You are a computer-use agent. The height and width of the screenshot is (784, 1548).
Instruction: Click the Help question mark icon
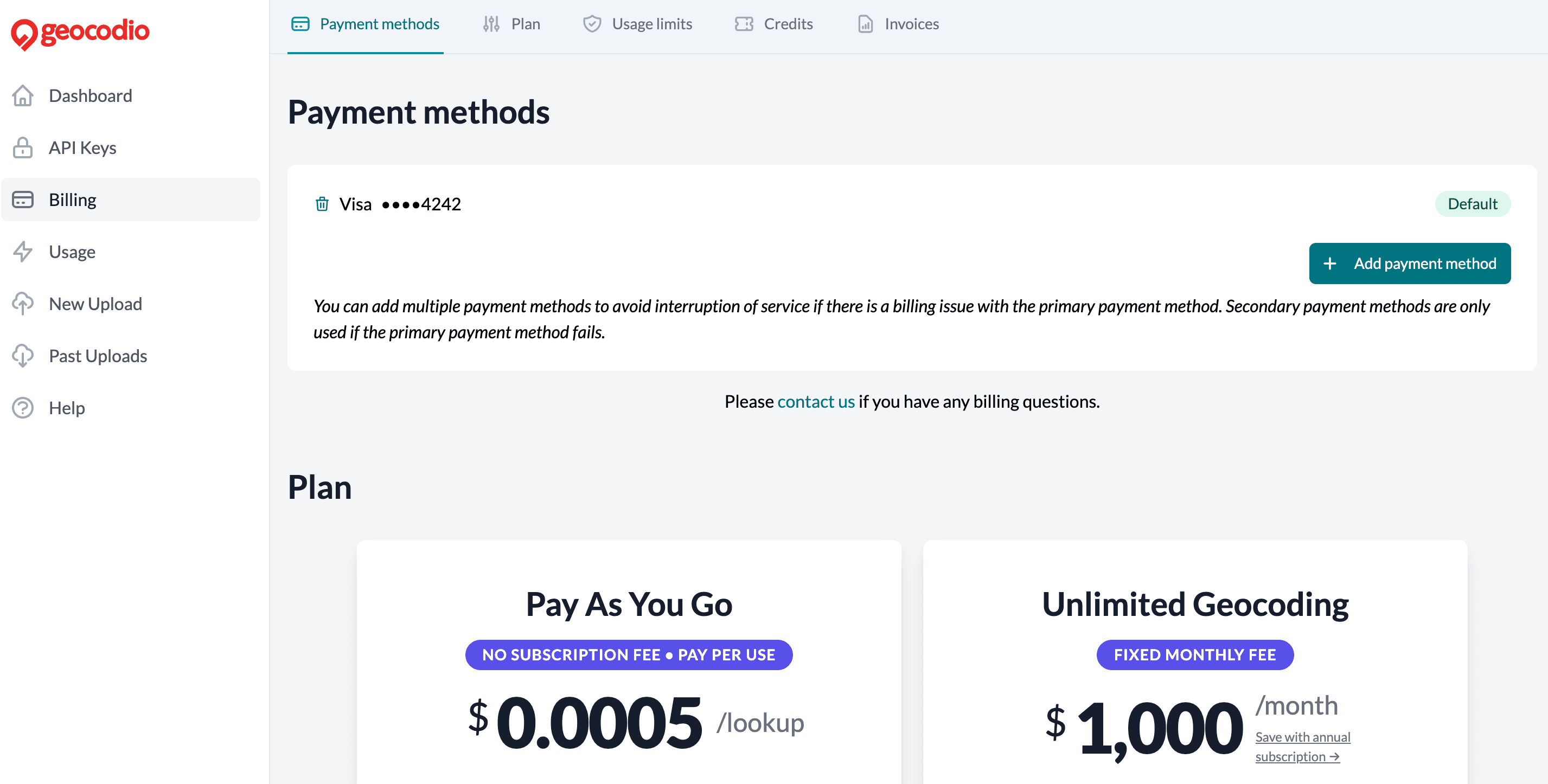[x=23, y=408]
